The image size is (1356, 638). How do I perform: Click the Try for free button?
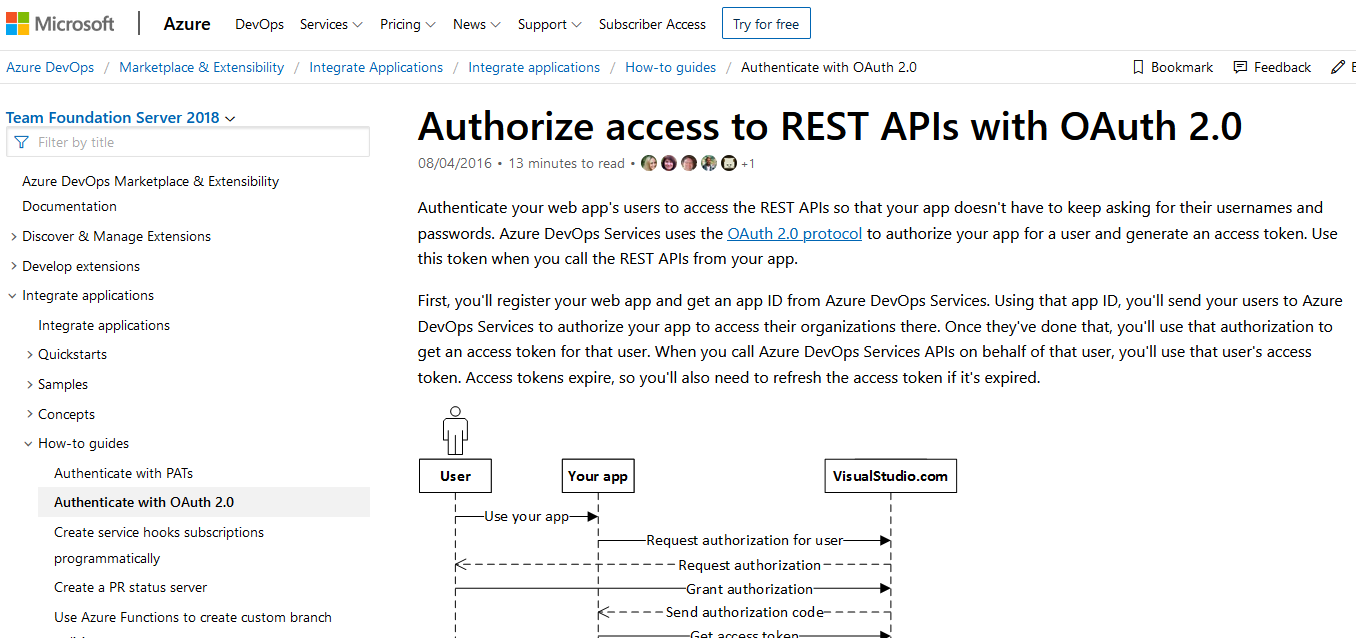pyautogui.click(x=766, y=24)
